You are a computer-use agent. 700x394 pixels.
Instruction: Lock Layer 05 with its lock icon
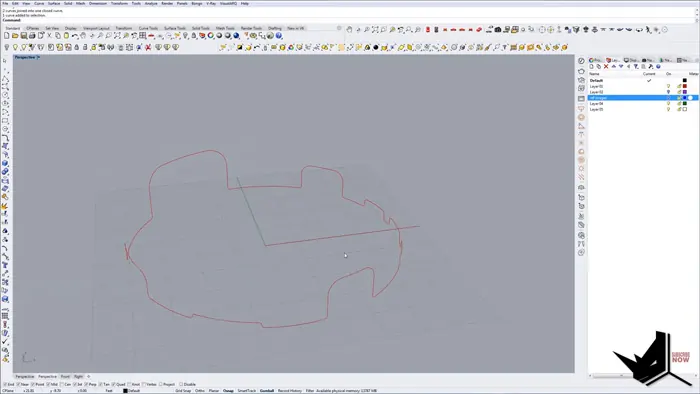coord(679,109)
